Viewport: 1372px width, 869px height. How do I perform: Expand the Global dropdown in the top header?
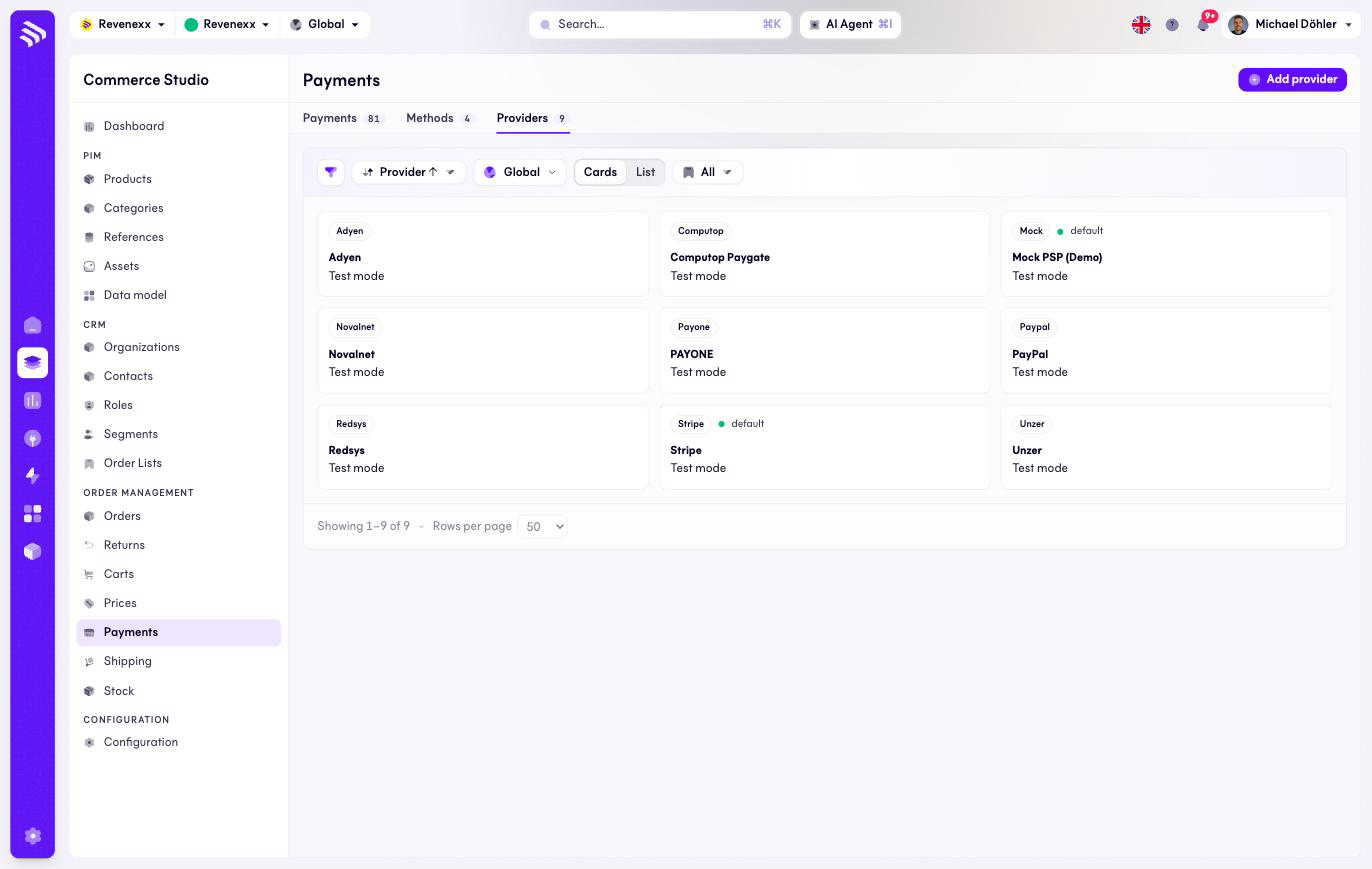[x=324, y=24]
